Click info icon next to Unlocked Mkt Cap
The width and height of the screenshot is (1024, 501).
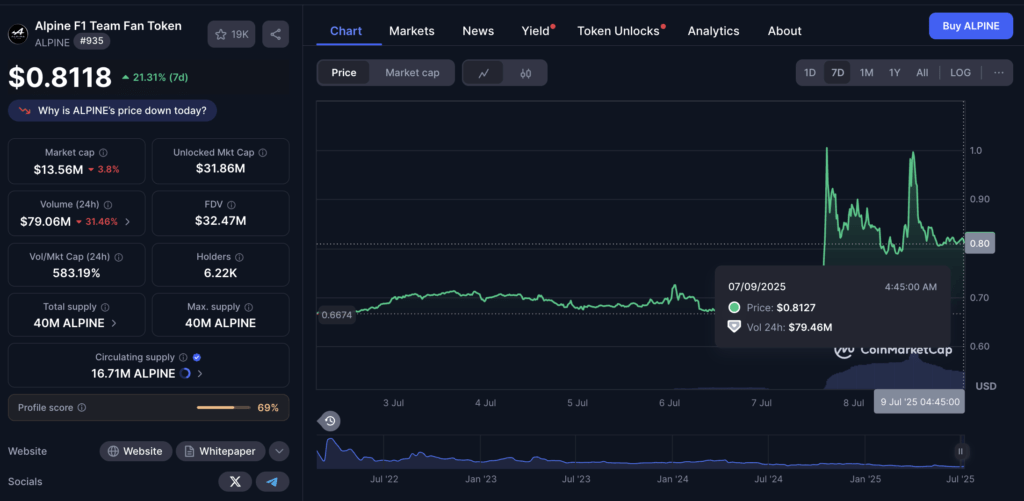coord(263,153)
